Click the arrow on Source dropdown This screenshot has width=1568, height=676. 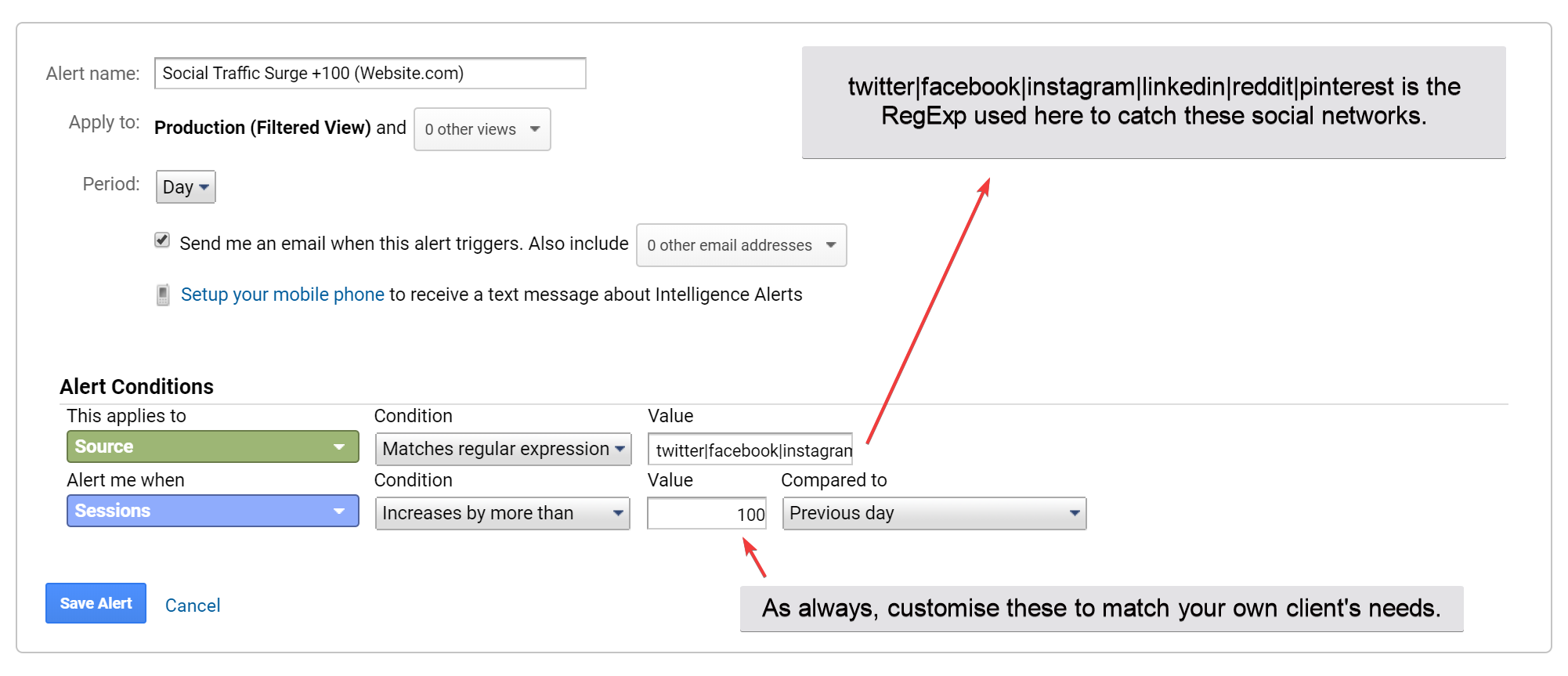339,446
